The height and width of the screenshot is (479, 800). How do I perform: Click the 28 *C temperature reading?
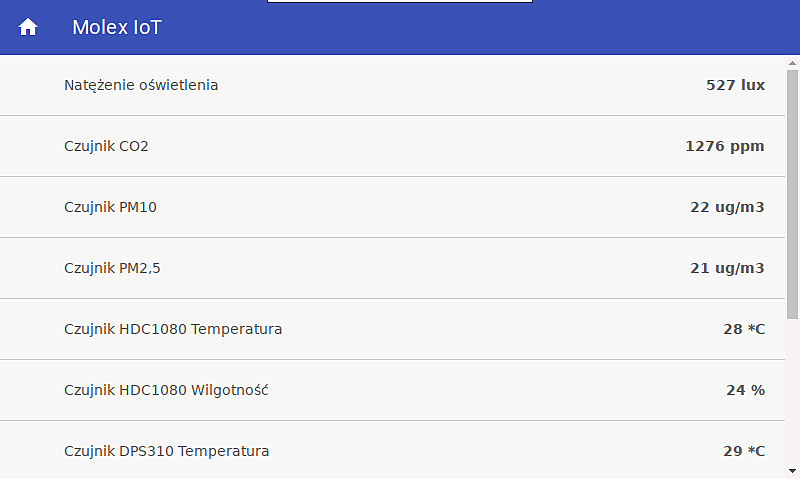[744, 329]
